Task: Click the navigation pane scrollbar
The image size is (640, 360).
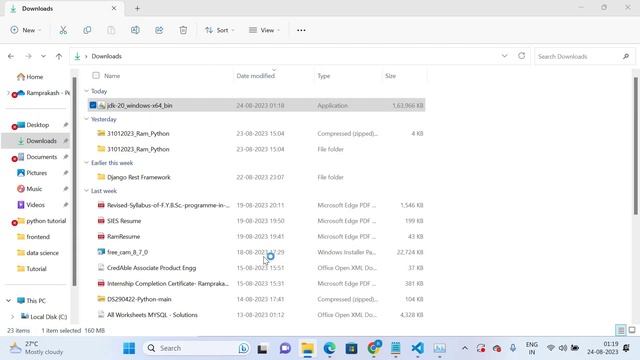Action: coord(74,182)
